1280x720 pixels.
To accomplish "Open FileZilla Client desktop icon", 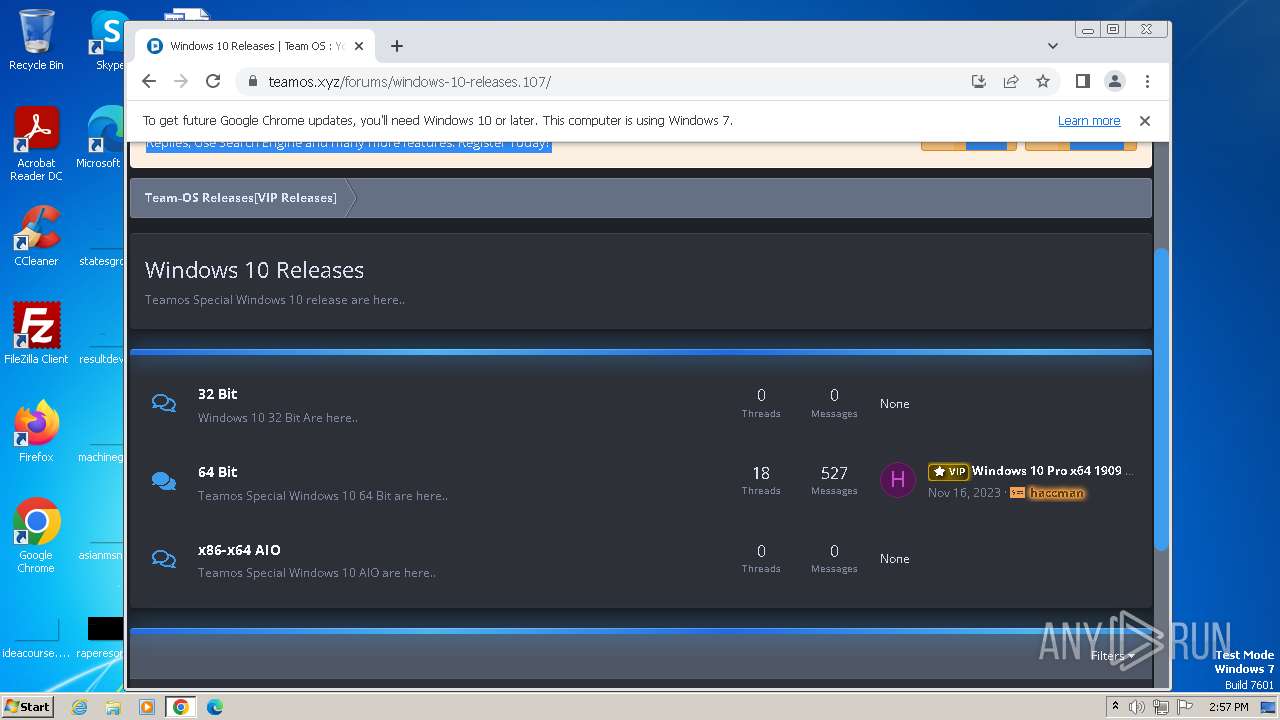I will (36, 334).
